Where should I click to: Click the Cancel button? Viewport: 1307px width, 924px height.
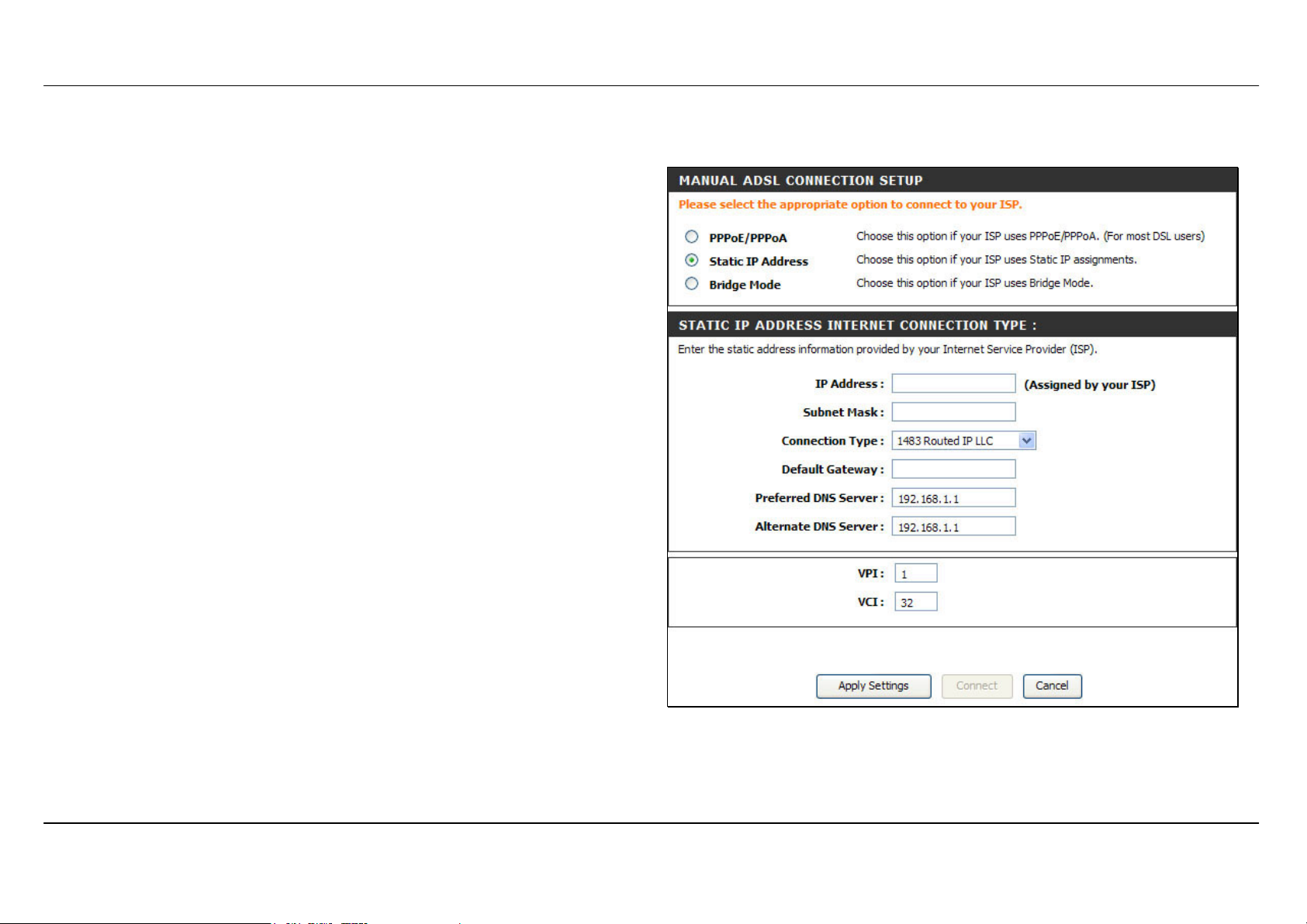1052,686
